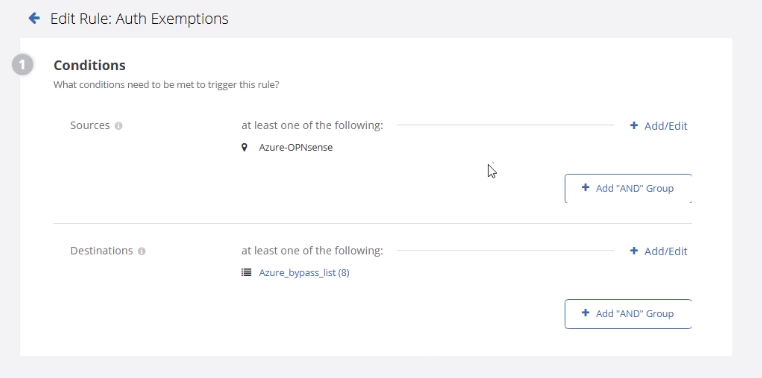
Task: Click the Sources label
Action: coord(90,125)
